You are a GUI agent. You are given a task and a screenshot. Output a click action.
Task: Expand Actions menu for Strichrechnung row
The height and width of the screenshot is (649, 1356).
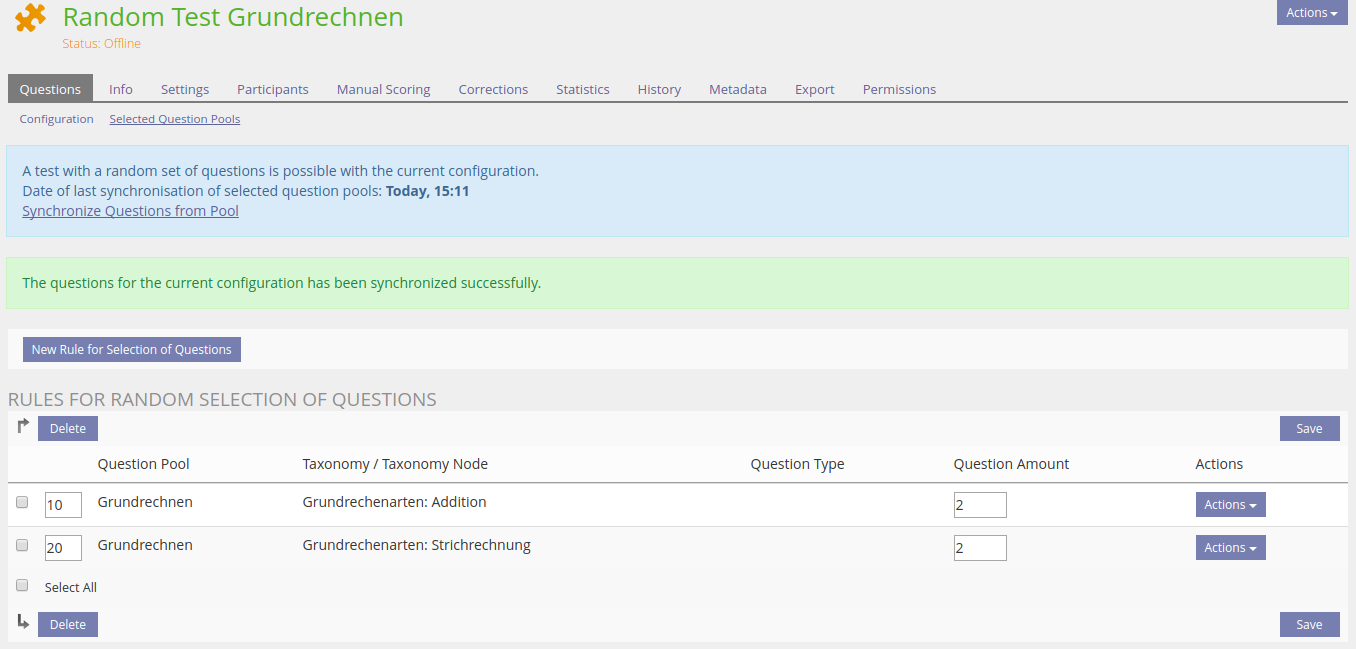[1230, 548]
